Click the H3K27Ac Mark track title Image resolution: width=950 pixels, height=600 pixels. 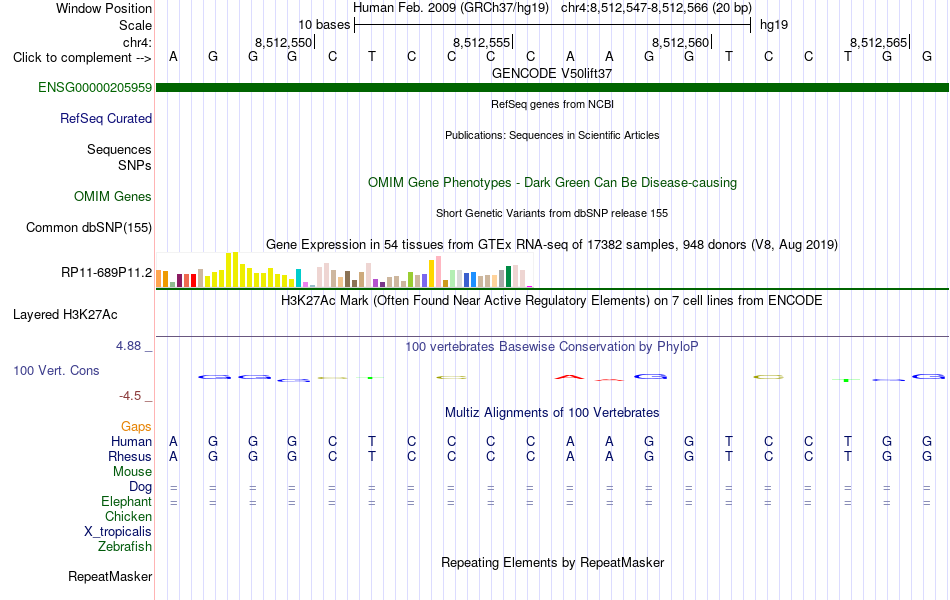click(x=552, y=301)
